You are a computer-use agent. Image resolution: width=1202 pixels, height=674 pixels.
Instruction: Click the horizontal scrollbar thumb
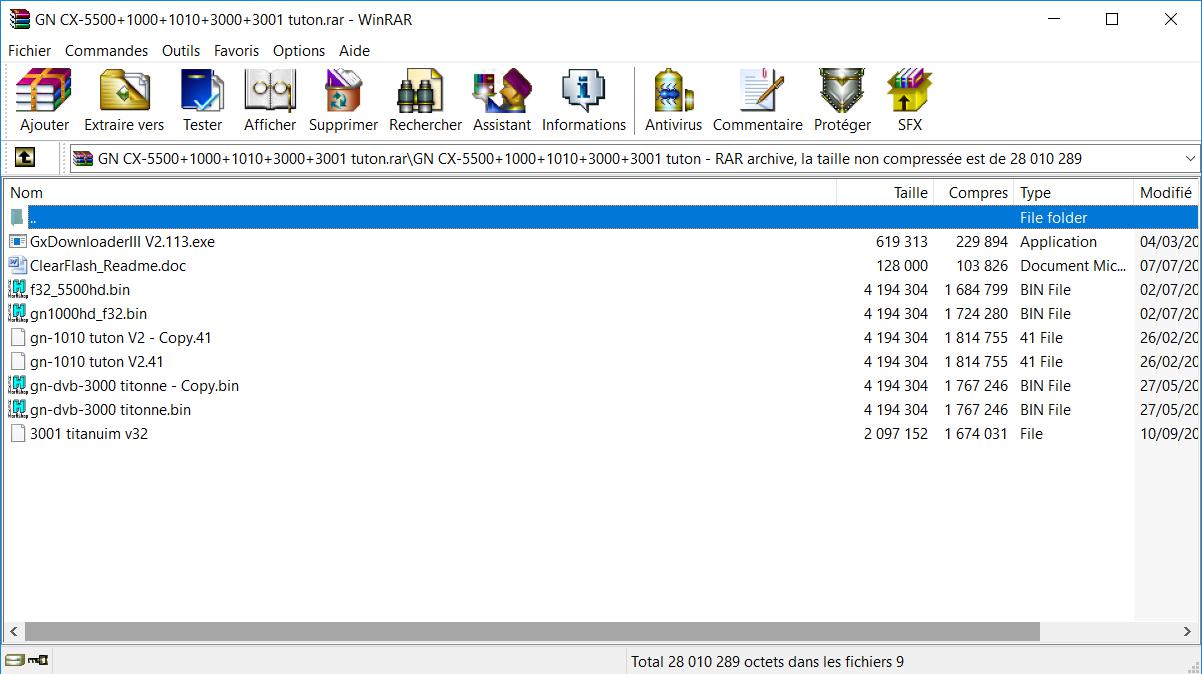(532, 632)
